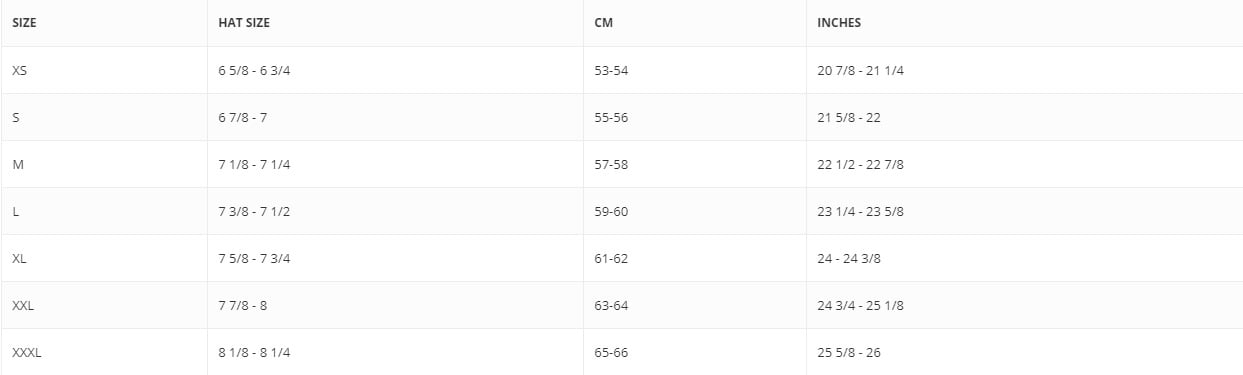This screenshot has width=1243, height=375.
Task: Click the 23 1/4 - 23 5/8 inches cell
Action: (861, 211)
